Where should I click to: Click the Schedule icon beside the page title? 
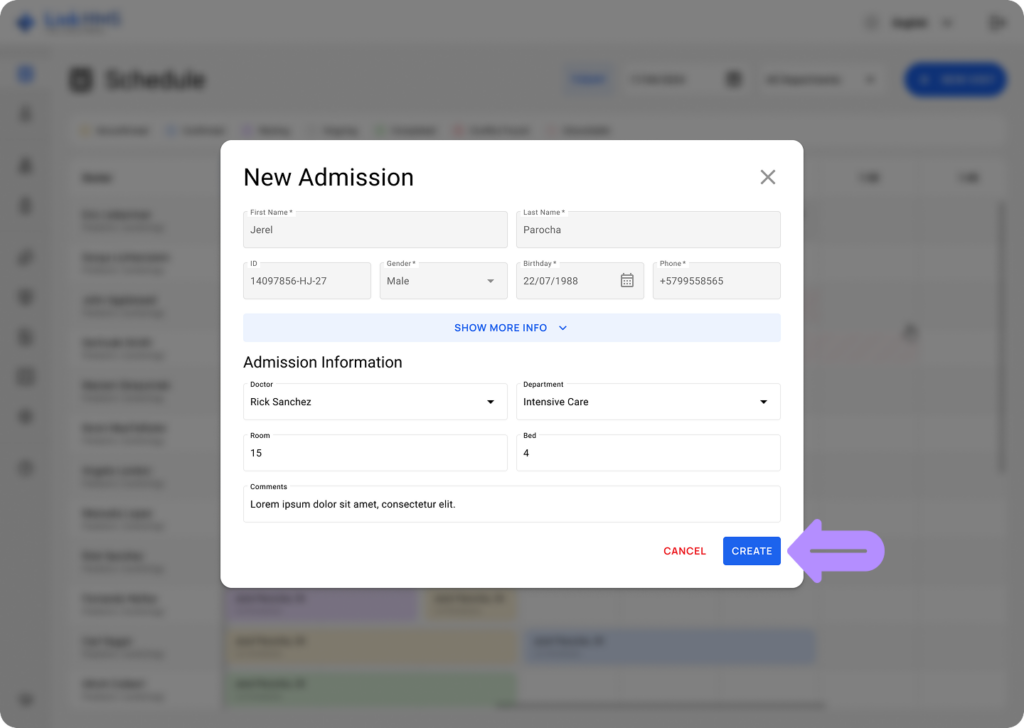[x=83, y=80]
